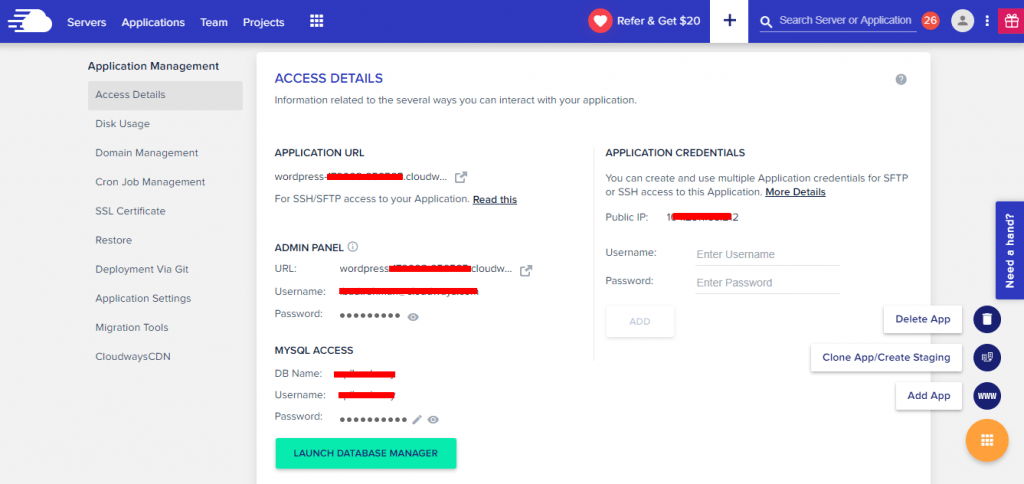Screen dimensions: 1024x484
Task: Click the Enter Username field
Action: (x=767, y=254)
